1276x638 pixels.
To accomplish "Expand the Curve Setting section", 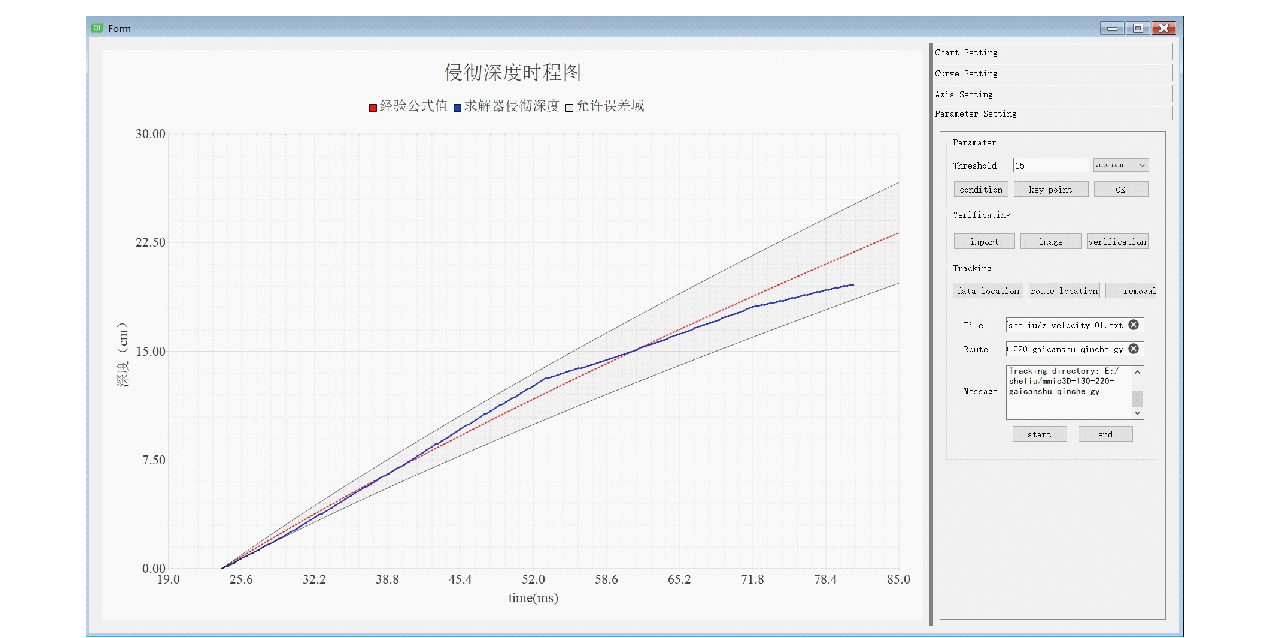I will point(1050,73).
